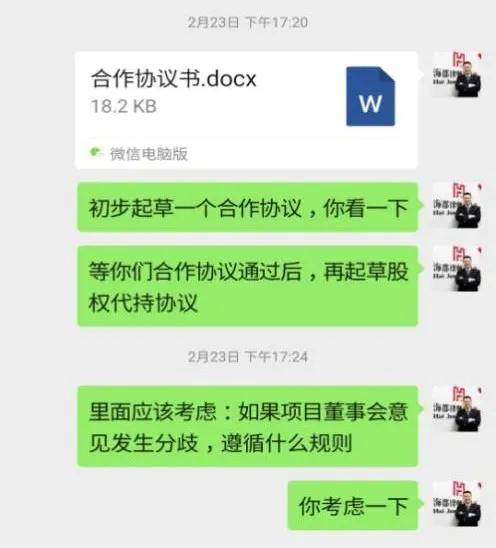Tap the avatar beside 等你们合作协议通过后 message

pos(457,269)
